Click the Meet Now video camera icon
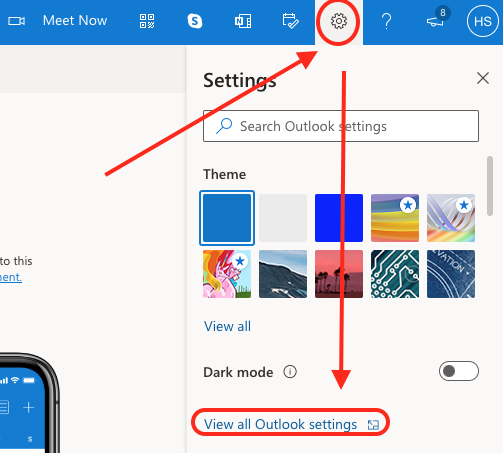This screenshot has width=503, height=453. pos(16,21)
